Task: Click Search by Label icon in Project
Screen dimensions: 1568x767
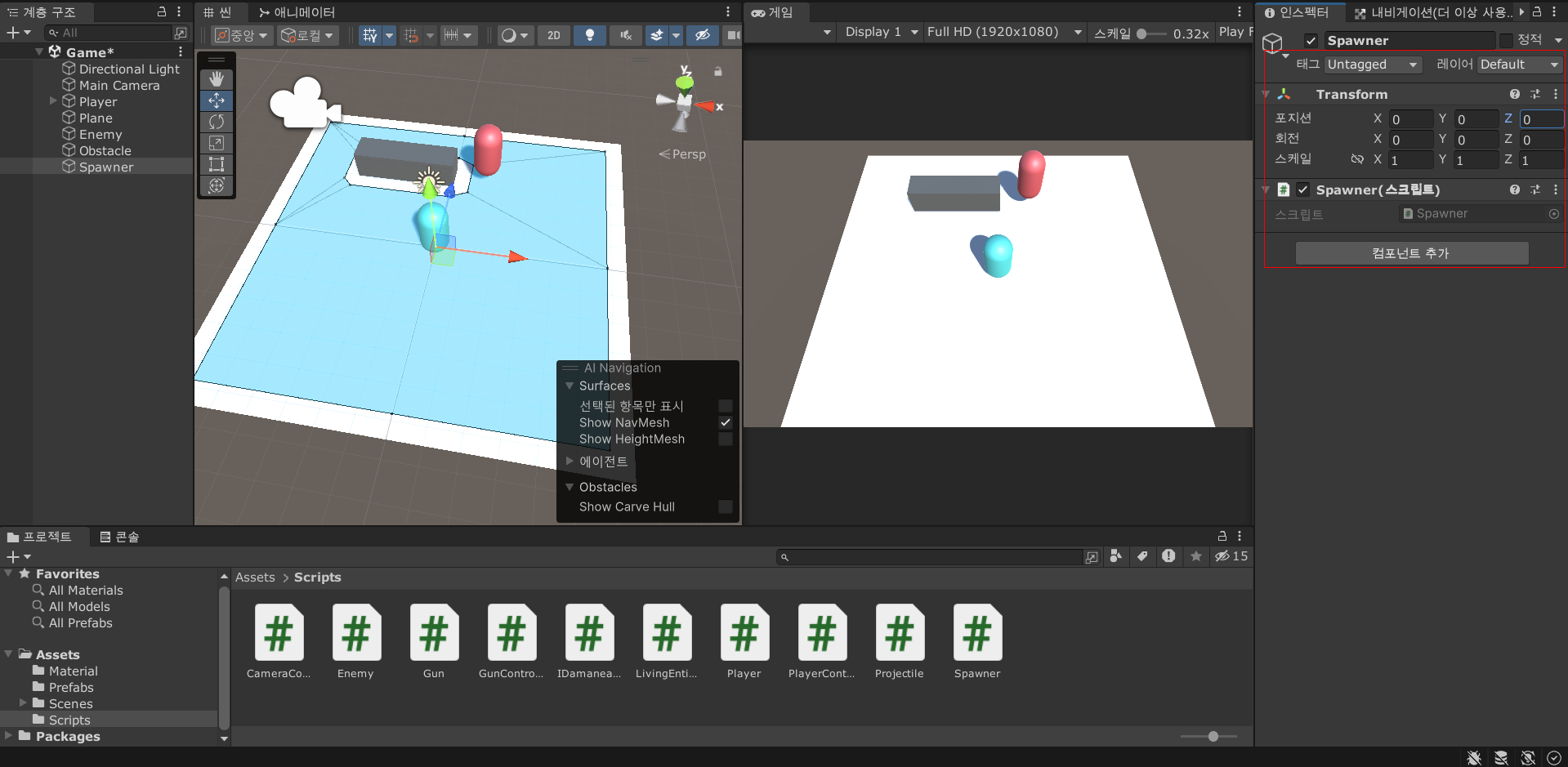Action: pos(1142,556)
